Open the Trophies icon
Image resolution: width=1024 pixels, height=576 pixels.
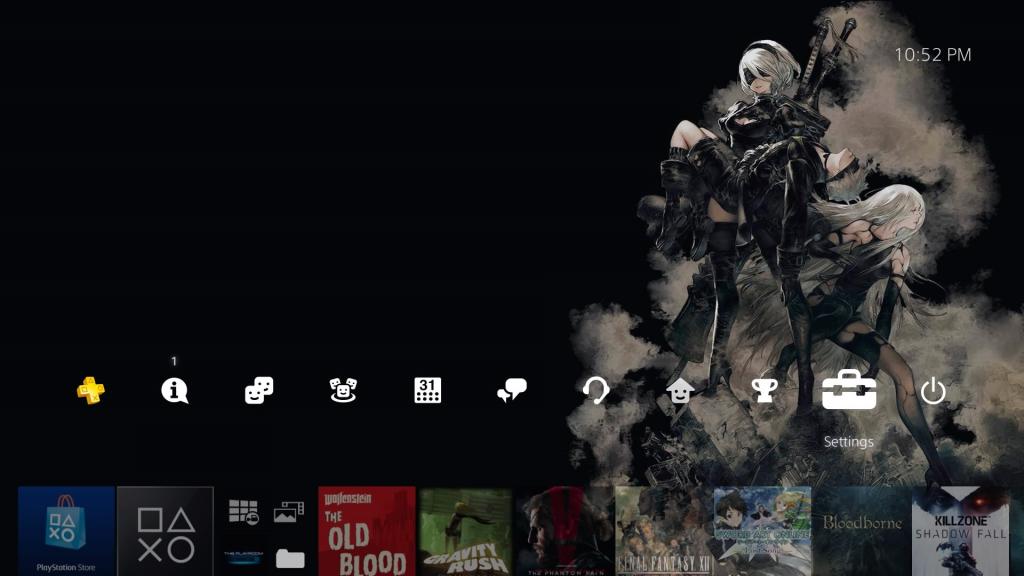pyautogui.click(x=765, y=391)
